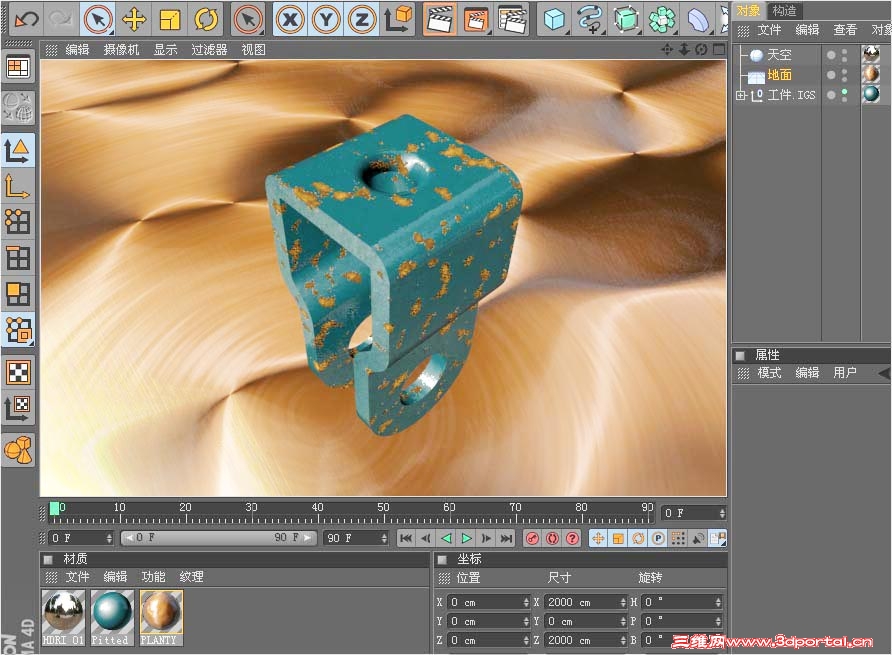Select the HDRI 01 material thumbnail
892x655 pixels.
pyautogui.click(x=63, y=618)
